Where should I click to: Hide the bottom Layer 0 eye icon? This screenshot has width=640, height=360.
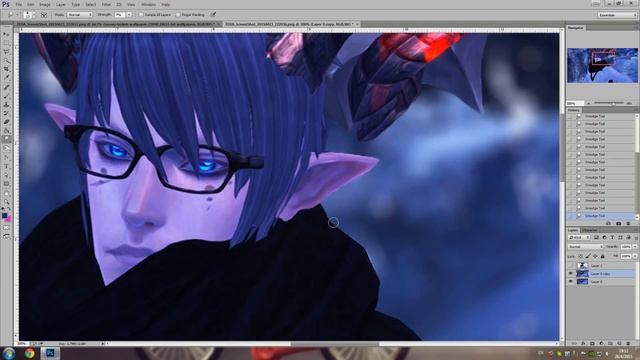pos(571,282)
